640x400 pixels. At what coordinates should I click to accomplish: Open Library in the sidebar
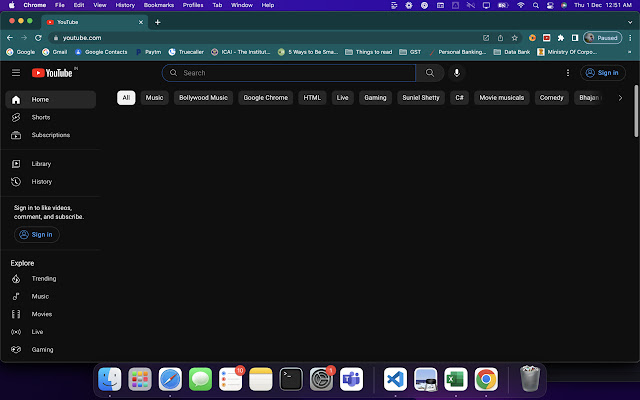pyautogui.click(x=51, y=164)
